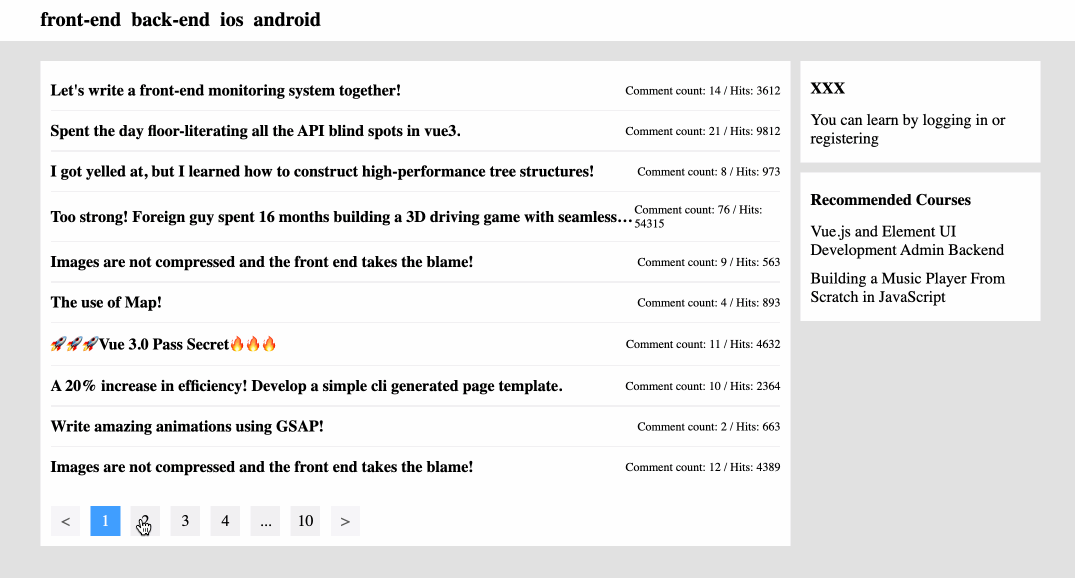Go to the android category
1075x578 pixels.
click(x=287, y=20)
